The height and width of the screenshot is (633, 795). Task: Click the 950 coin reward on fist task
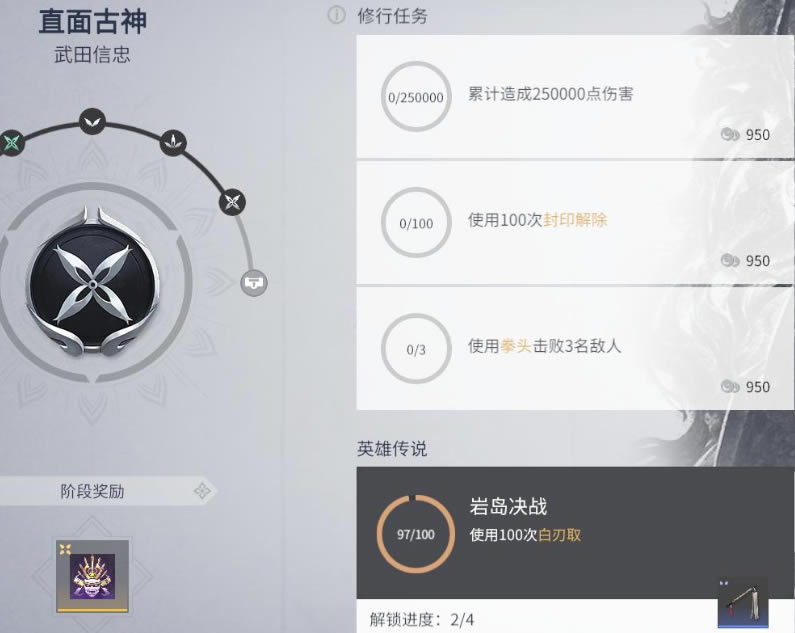point(745,387)
